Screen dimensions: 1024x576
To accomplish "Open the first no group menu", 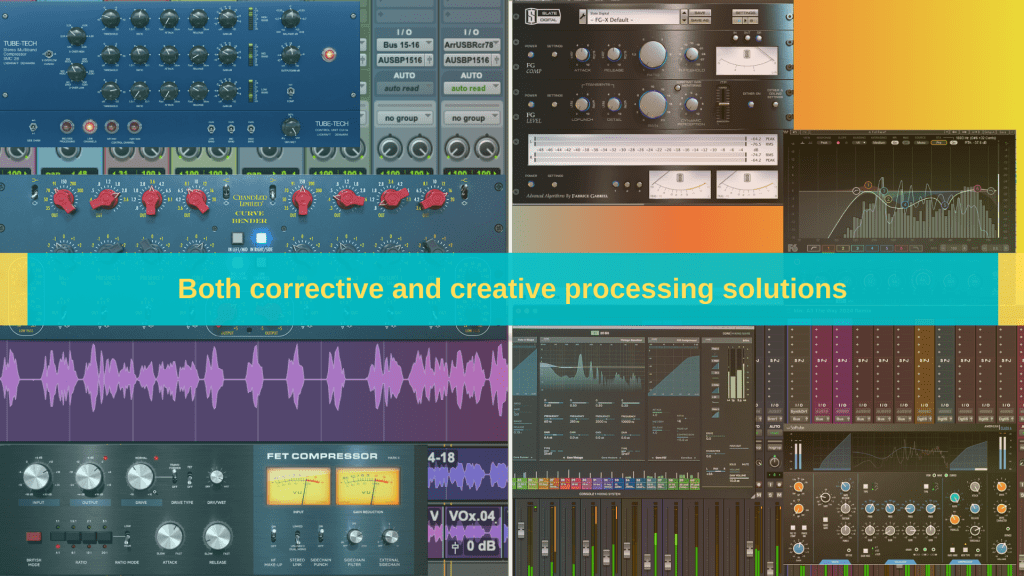I will coord(404,117).
